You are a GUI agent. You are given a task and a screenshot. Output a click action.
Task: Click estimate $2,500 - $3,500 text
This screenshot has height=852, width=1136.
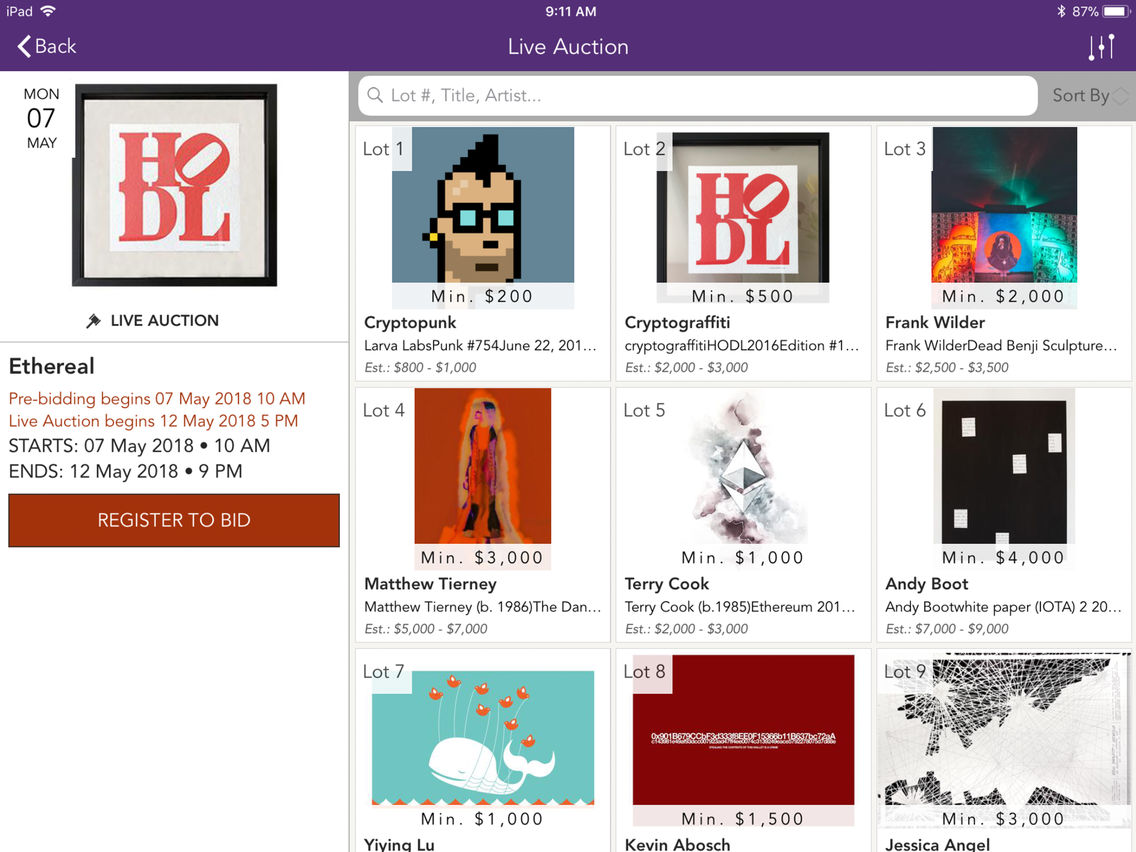(x=947, y=367)
